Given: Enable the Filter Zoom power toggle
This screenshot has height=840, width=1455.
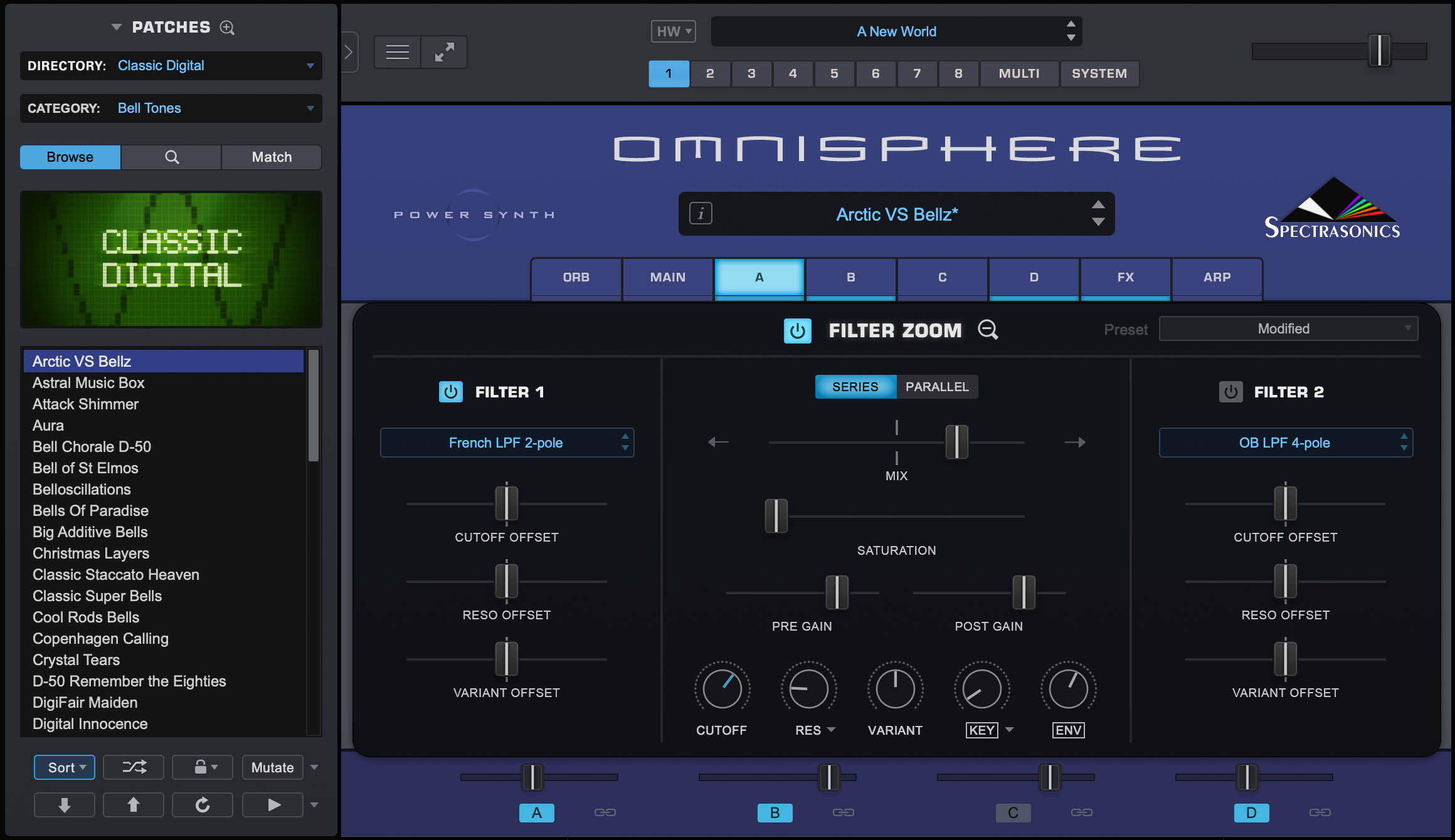Looking at the screenshot, I should [798, 331].
